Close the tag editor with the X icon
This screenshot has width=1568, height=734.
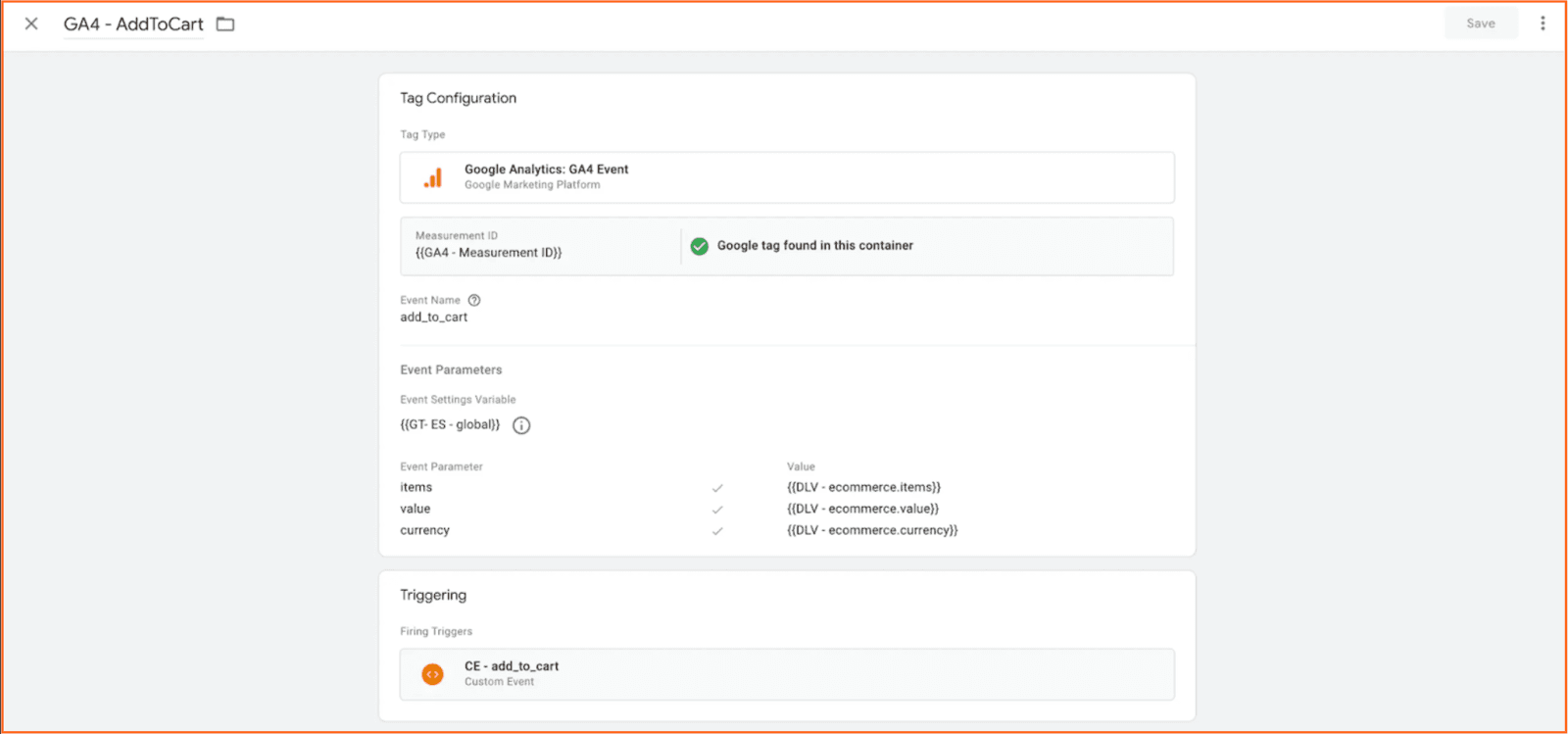[x=31, y=24]
